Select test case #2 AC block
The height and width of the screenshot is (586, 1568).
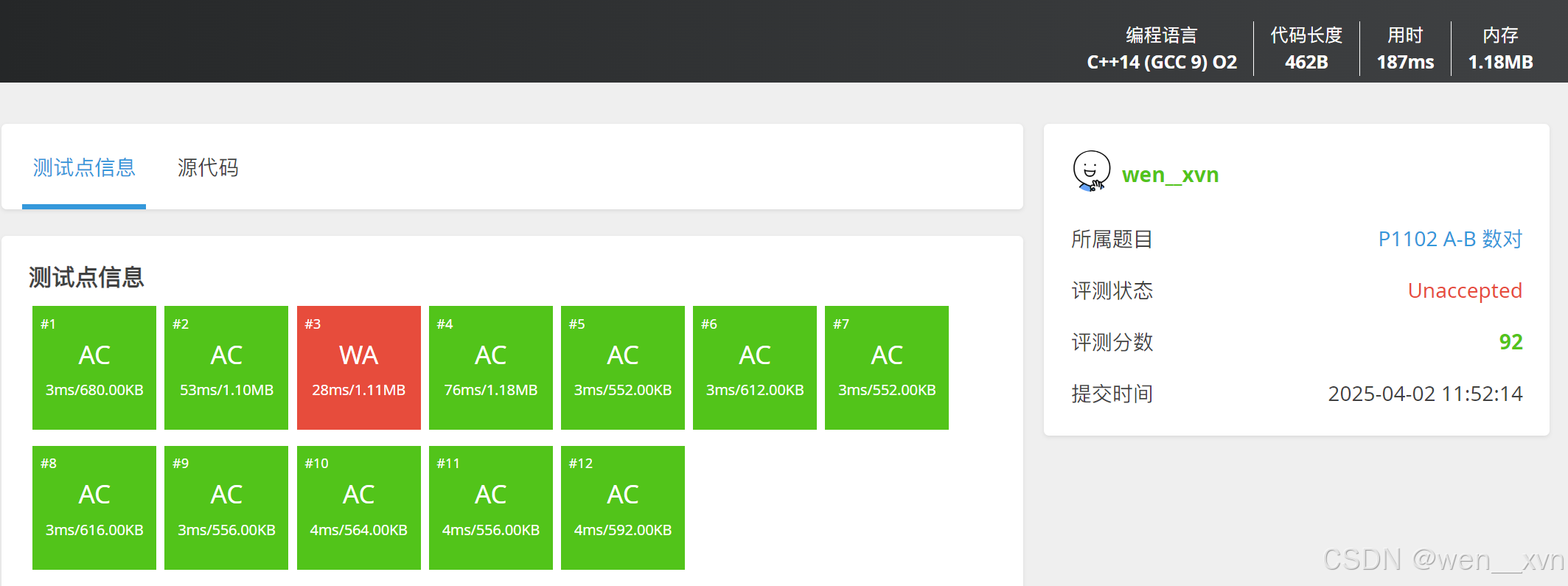point(226,368)
